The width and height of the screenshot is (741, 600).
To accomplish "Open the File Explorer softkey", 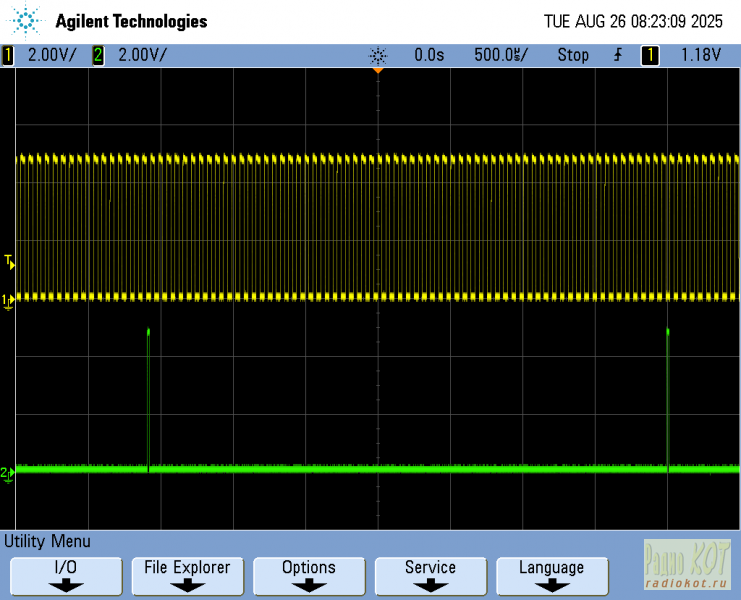I will (x=187, y=576).
